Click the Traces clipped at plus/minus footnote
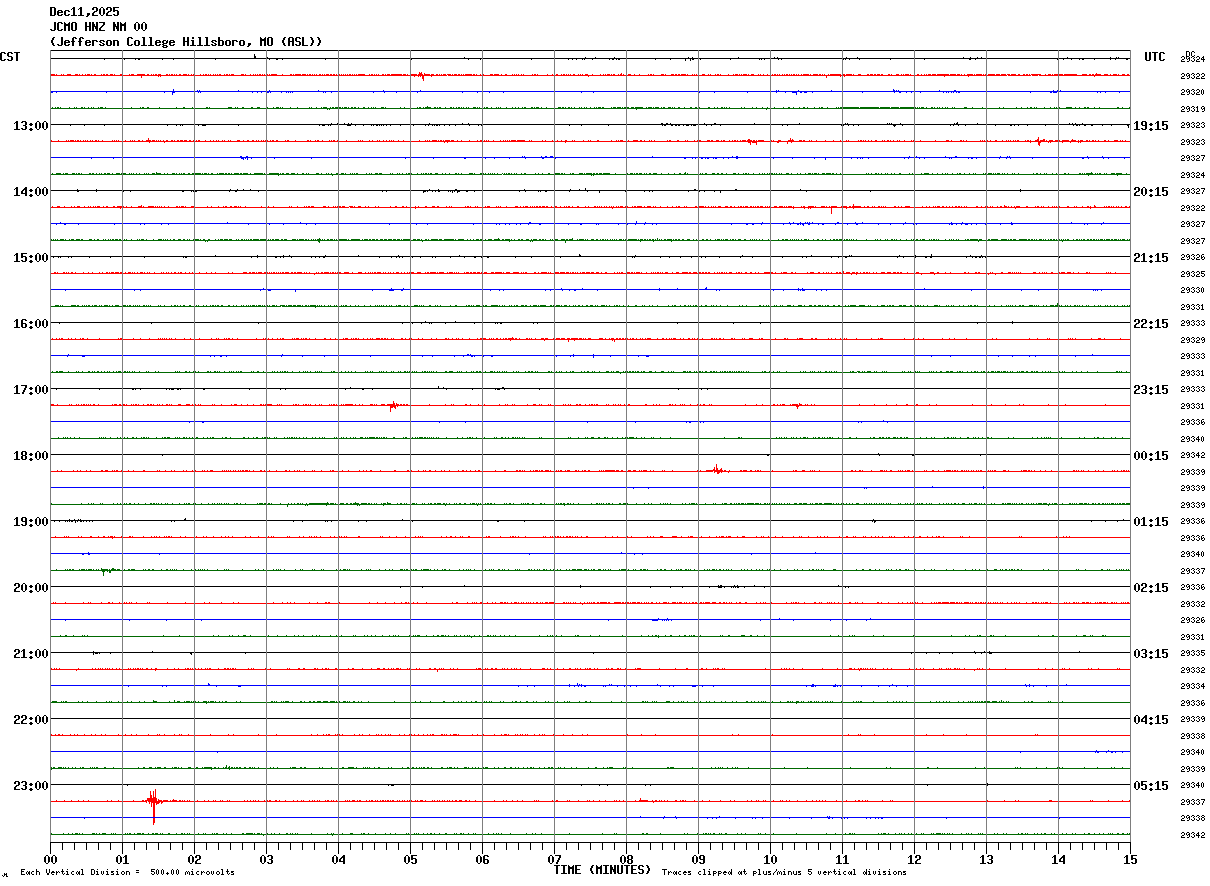1210x886 pixels. tap(784, 872)
